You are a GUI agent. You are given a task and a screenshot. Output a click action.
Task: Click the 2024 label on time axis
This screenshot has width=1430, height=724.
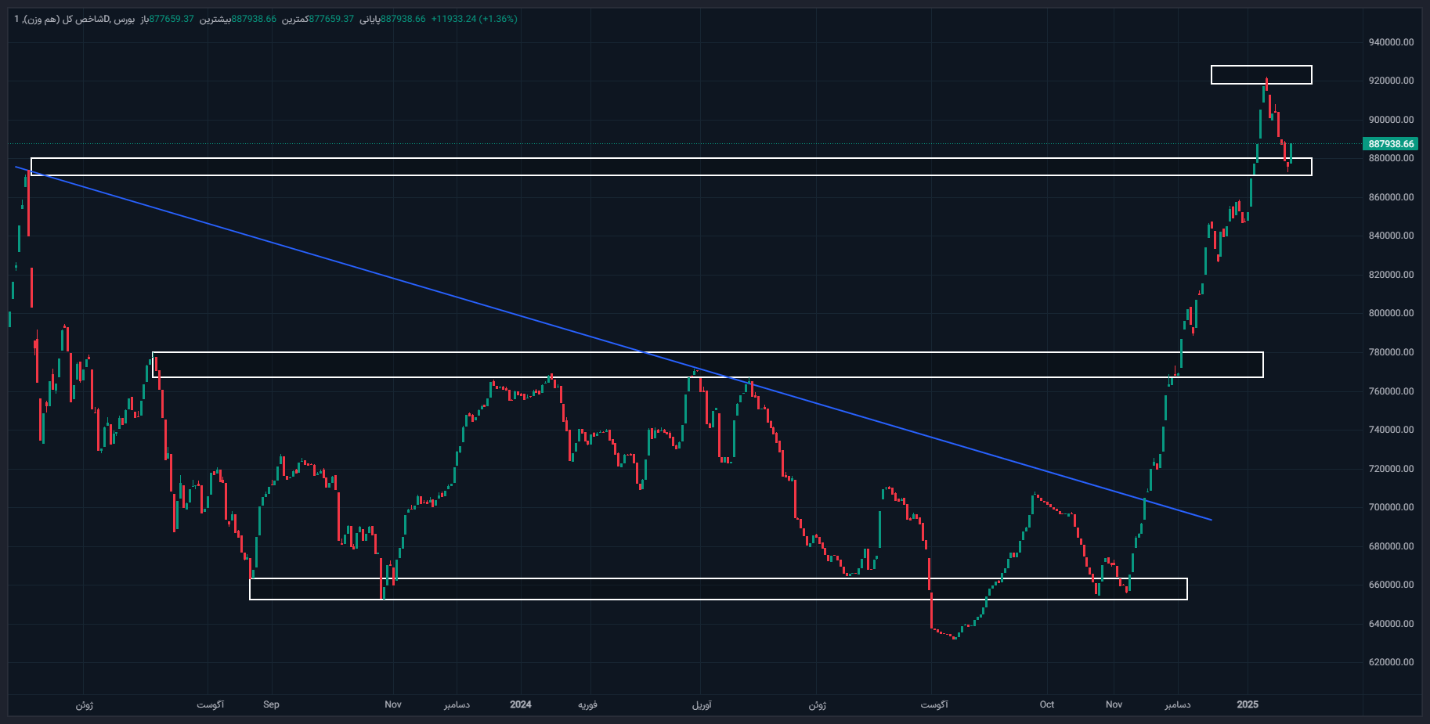(520, 705)
